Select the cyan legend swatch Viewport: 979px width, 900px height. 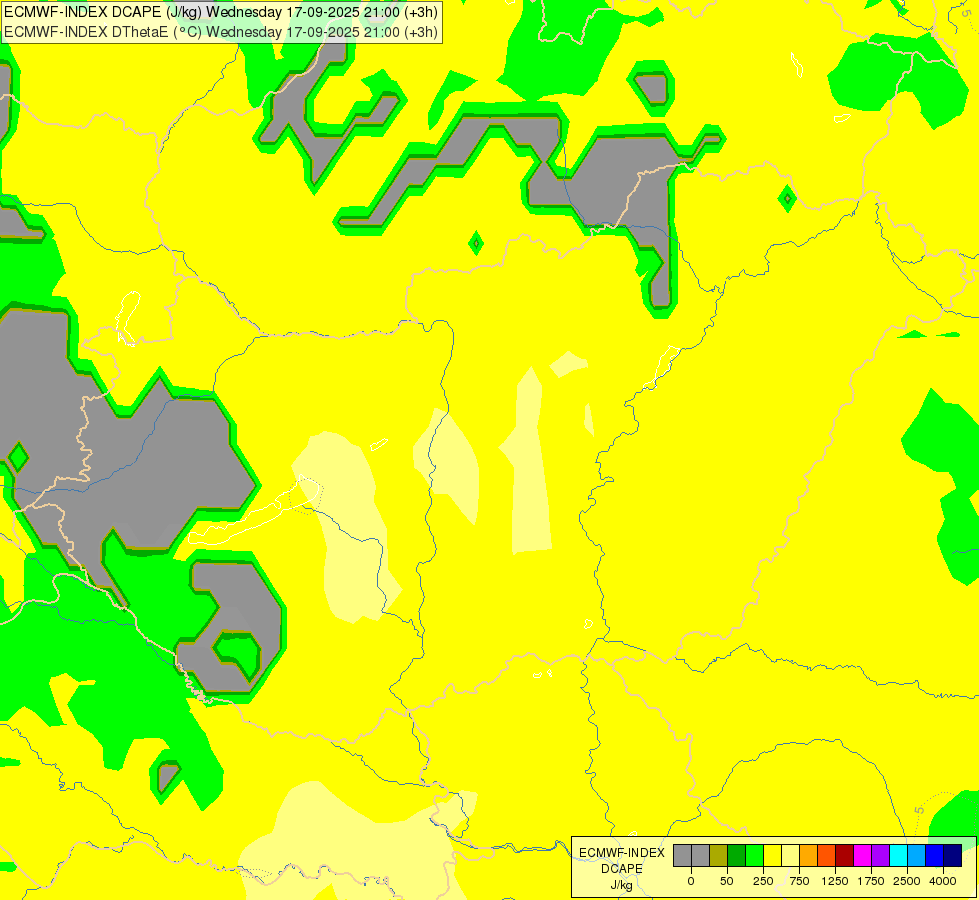tap(898, 855)
